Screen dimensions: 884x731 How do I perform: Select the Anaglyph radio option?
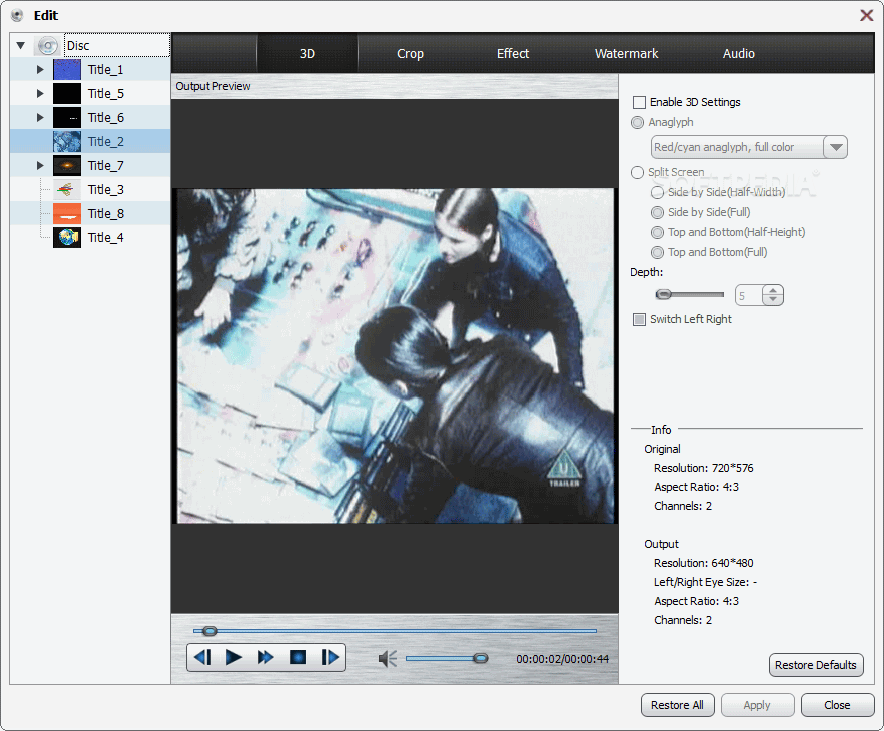638,122
